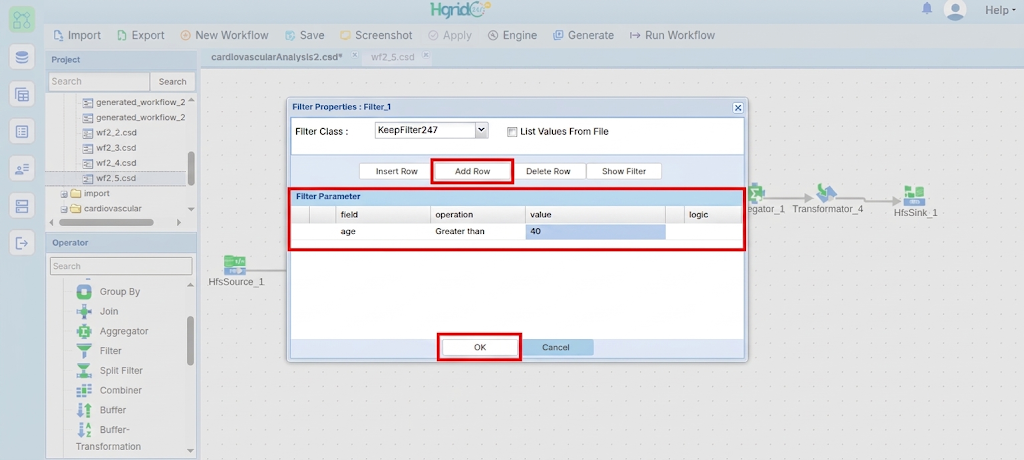
Task: Click the Operator search input field
Action: (x=121, y=266)
